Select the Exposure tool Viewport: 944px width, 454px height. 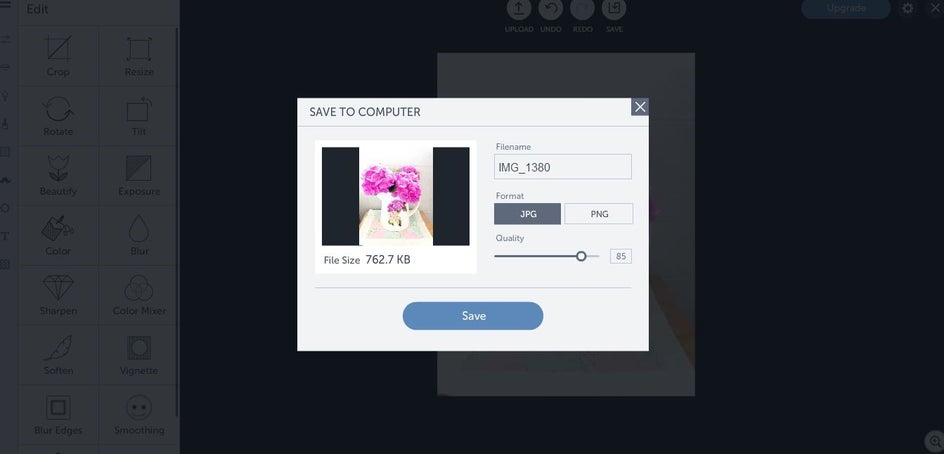[139, 169]
